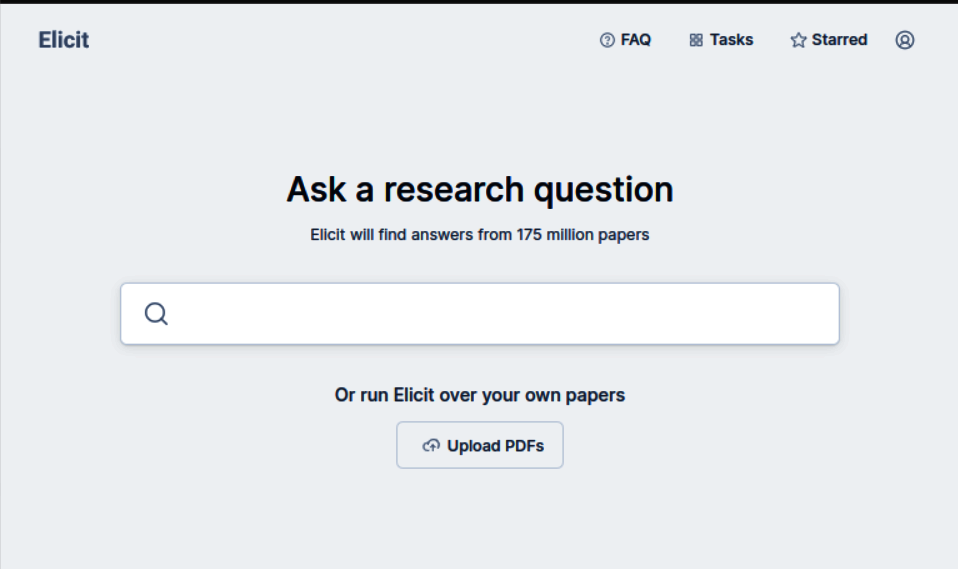Focus the research question search field
Screen dimensions: 958x569
click(x=500, y=314)
